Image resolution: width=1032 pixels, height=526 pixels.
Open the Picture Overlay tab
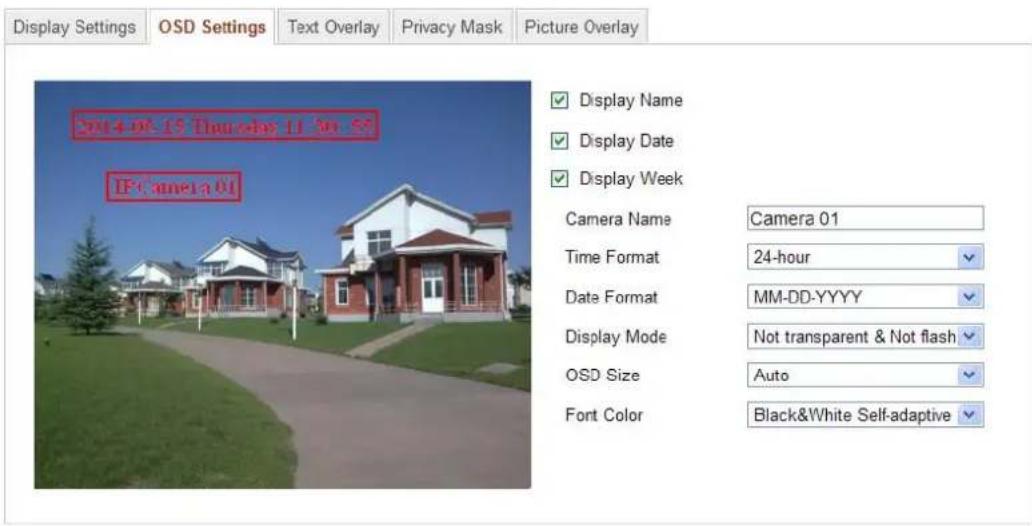point(581,27)
